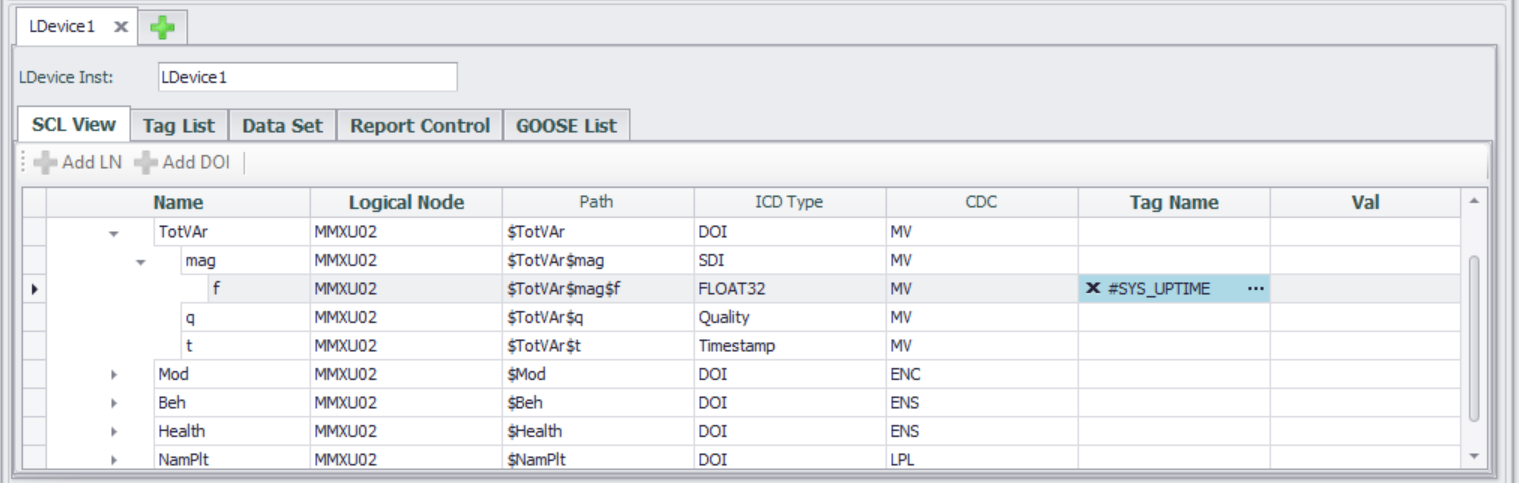
Task: Sort by the Logical Node column header
Action: [406, 203]
